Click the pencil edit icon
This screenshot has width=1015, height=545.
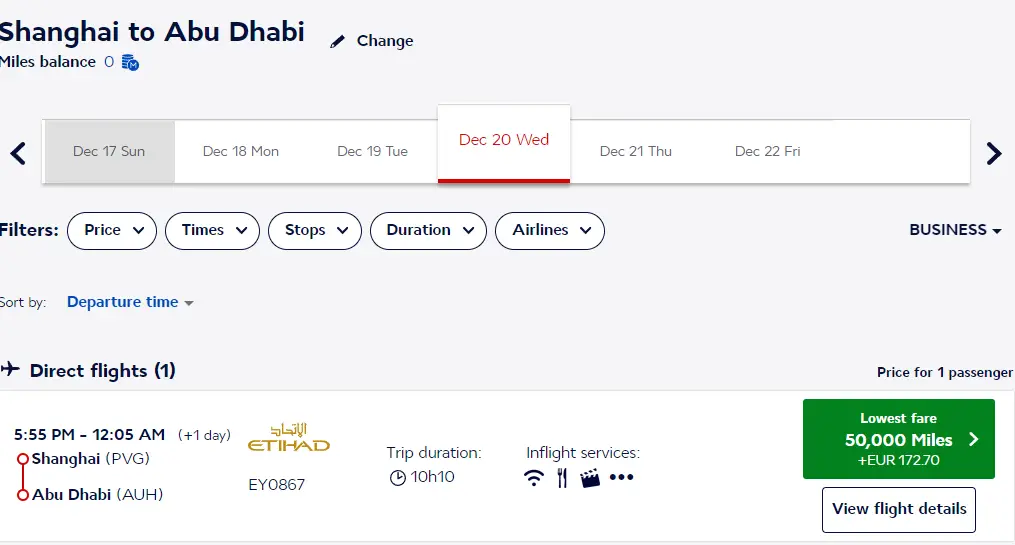[x=338, y=42]
